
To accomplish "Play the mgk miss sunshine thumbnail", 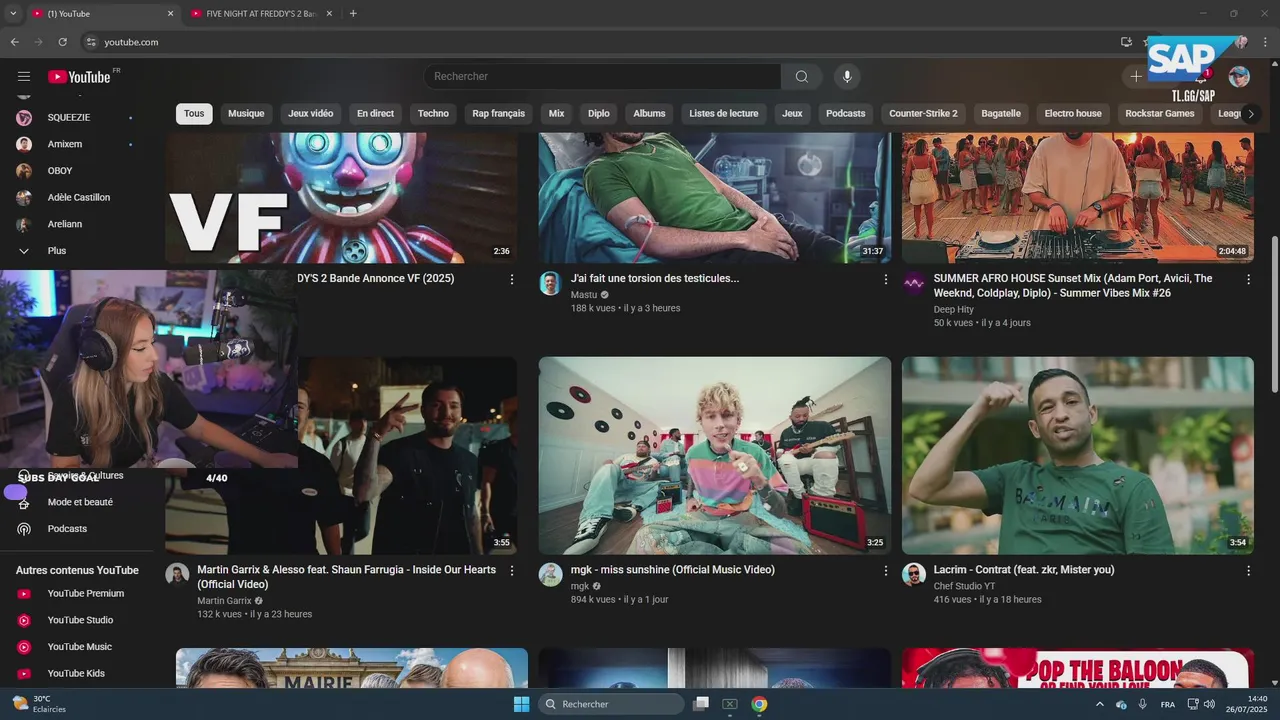I will click(715, 456).
